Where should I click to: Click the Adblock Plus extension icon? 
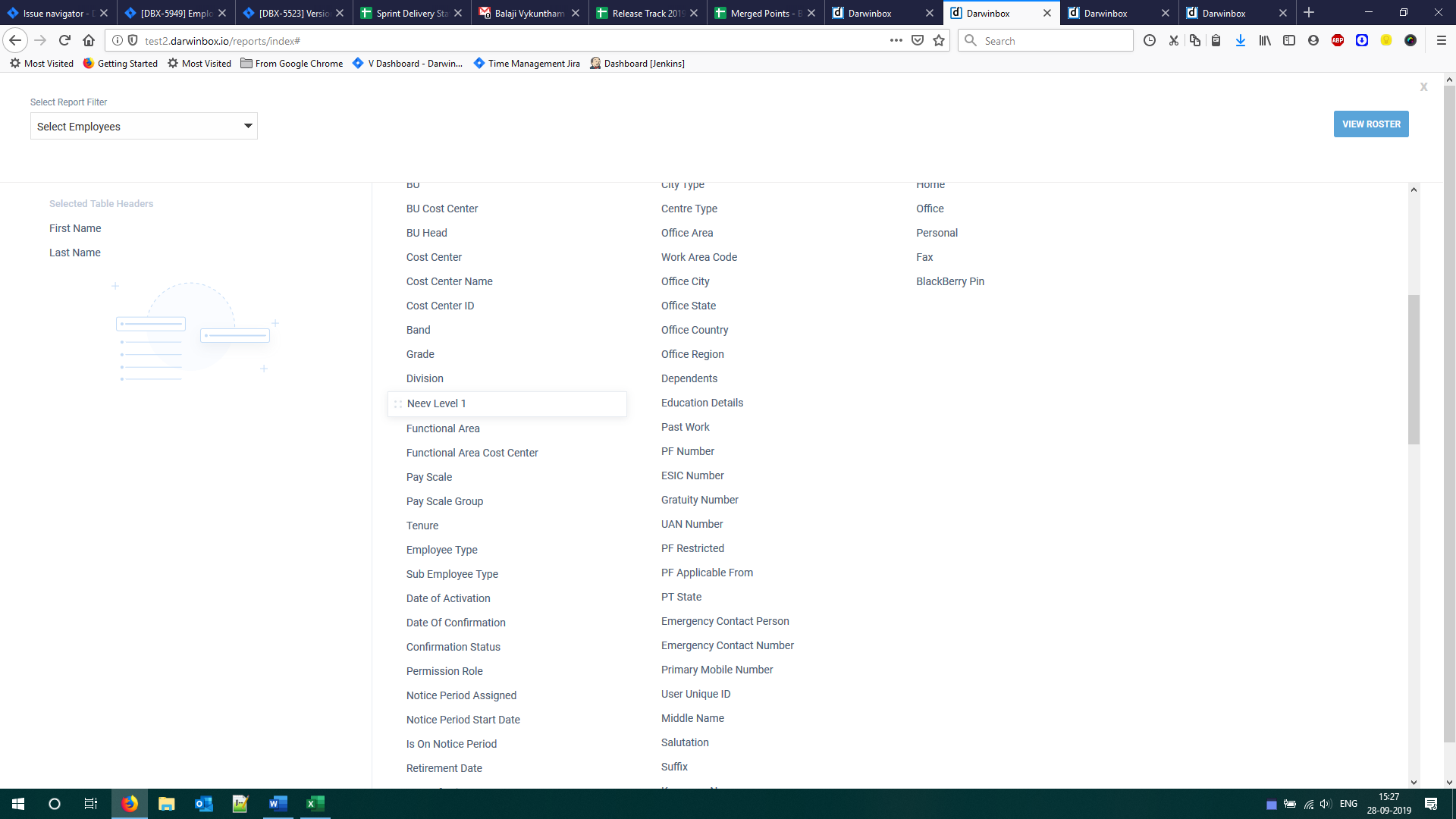(x=1338, y=41)
